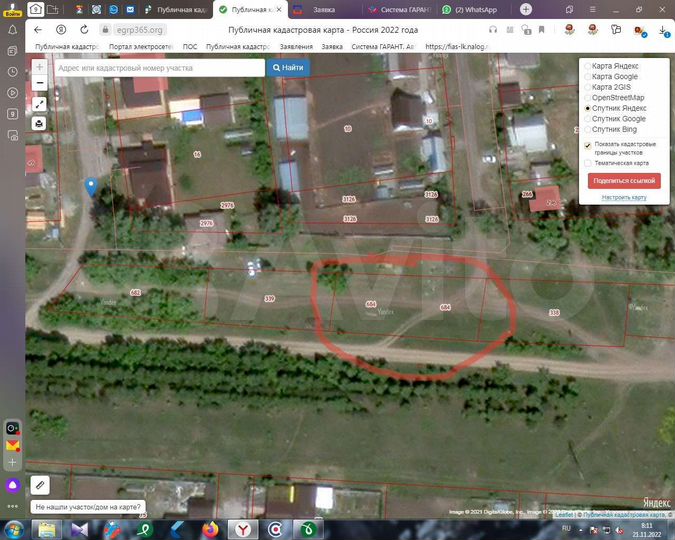Viewport: 675px width, 540px height.
Task: Open the extensions puzzle icon in toolbar
Action: (x=616, y=30)
